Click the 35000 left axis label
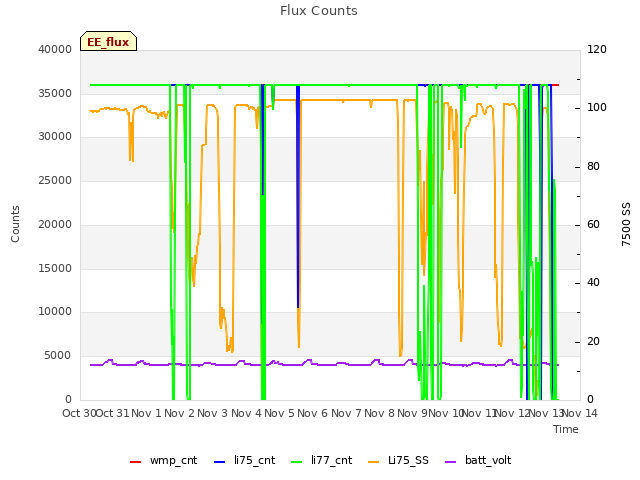 pyautogui.click(x=55, y=93)
